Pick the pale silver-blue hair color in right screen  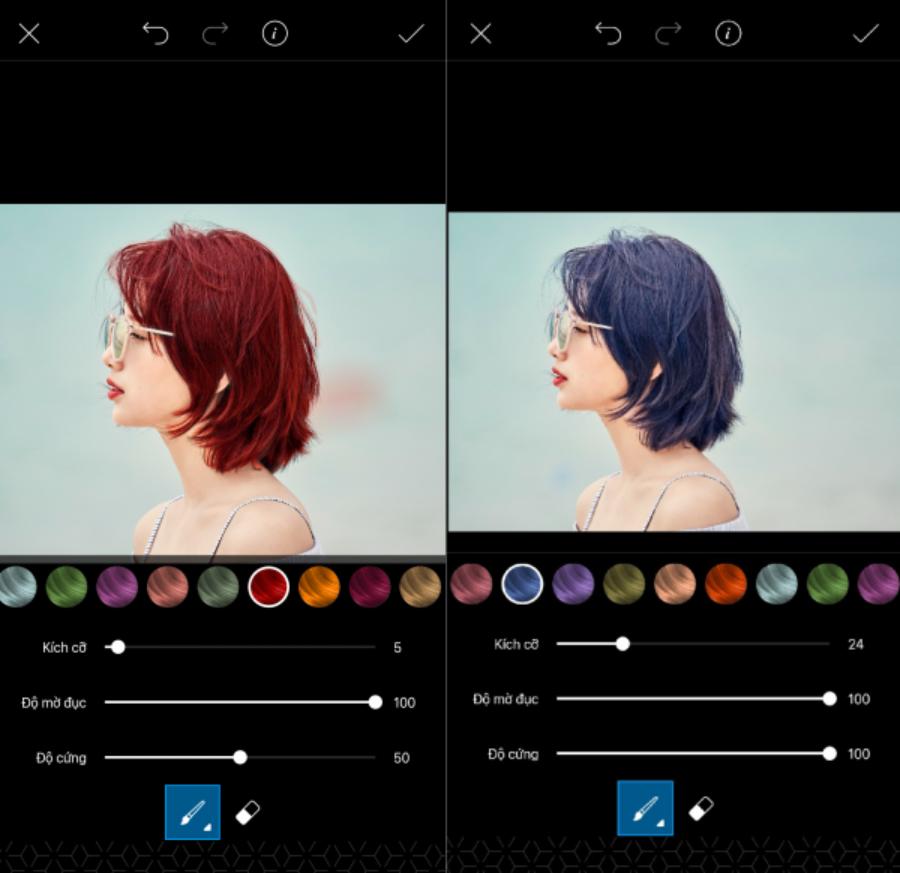[777, 584]
